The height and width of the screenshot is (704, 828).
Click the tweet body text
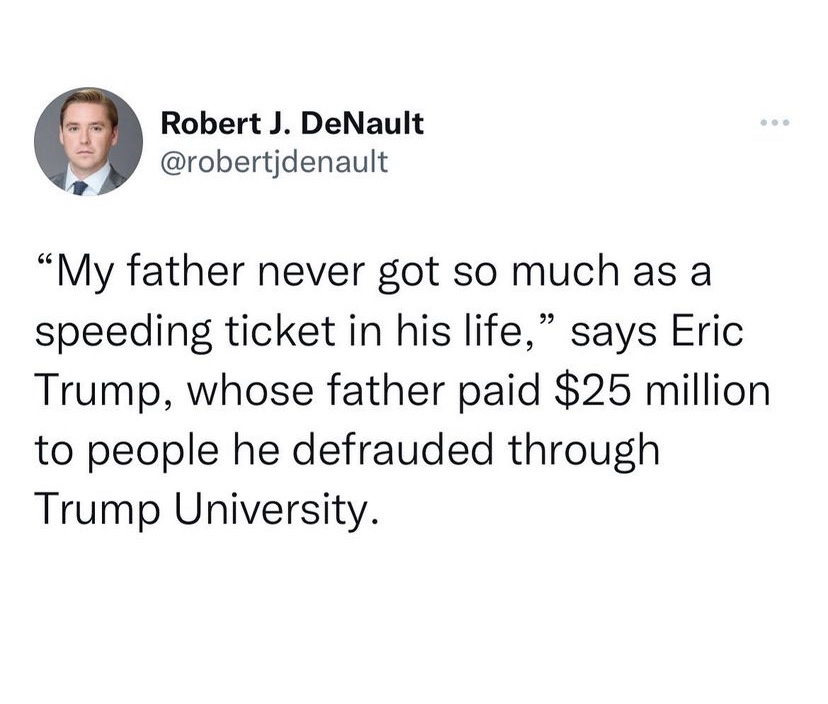400,391
